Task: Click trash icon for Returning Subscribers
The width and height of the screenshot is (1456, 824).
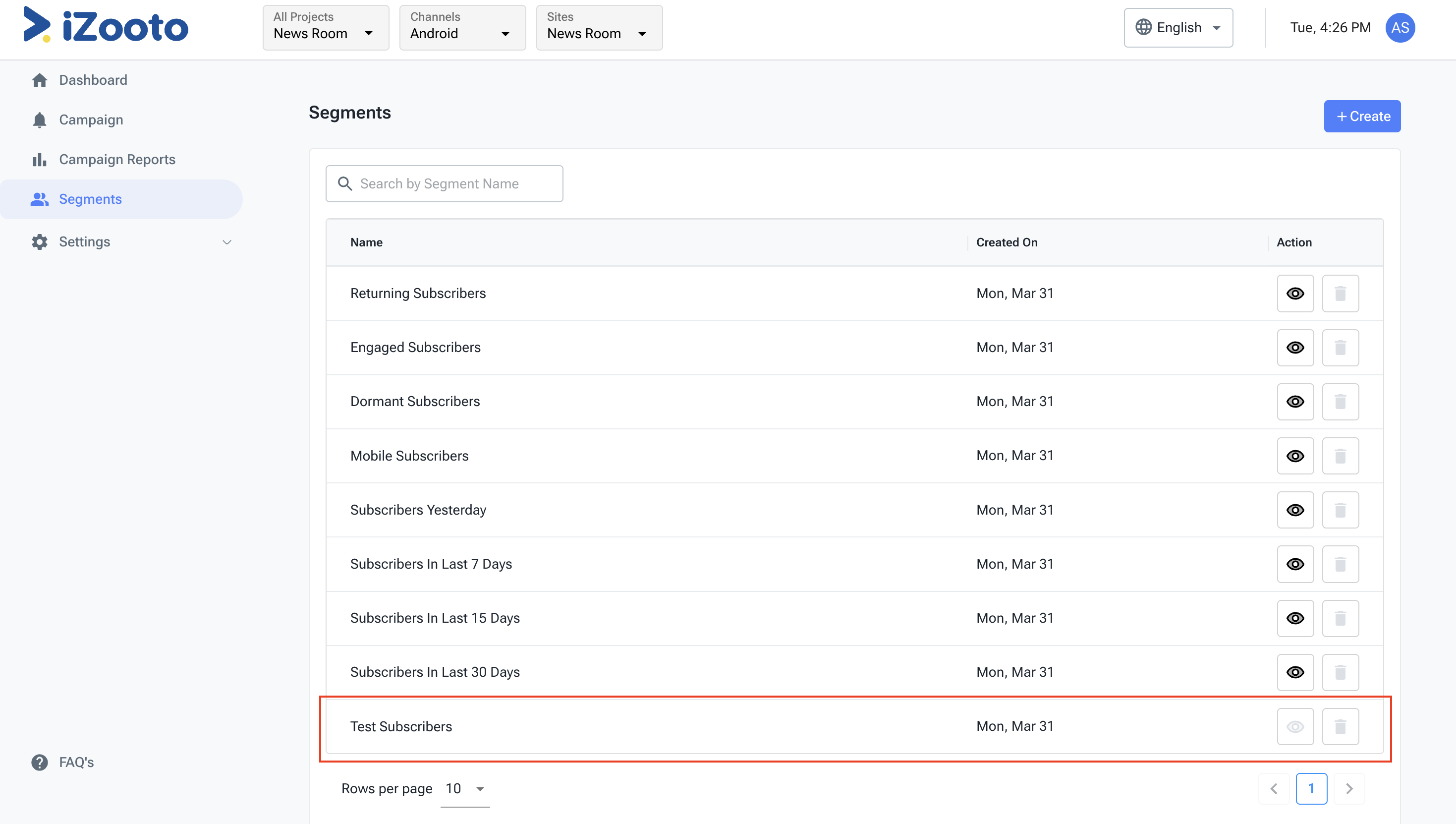Action: [1340, 293]
